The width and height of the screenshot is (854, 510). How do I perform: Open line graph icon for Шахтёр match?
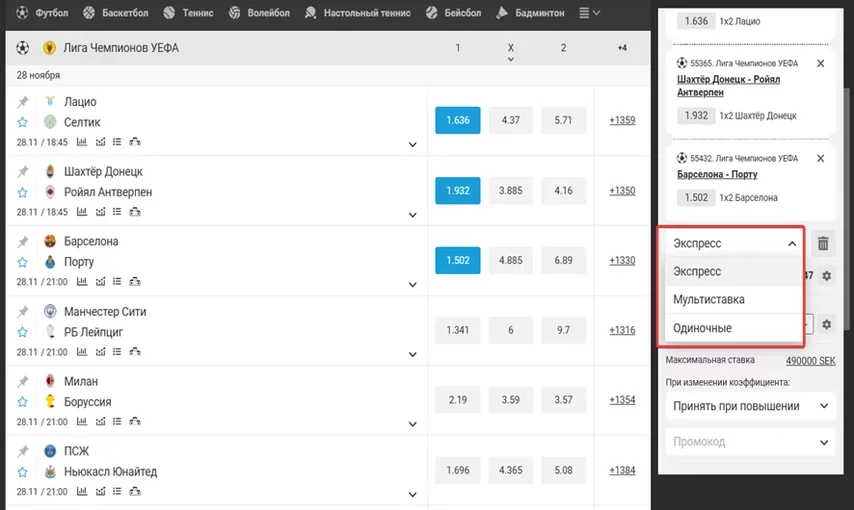[x=100, y=211]
